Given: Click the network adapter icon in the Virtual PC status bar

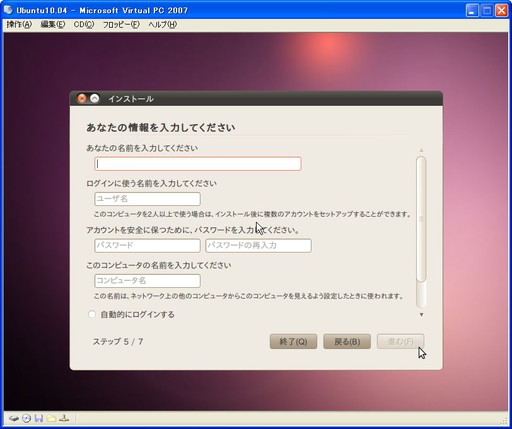Looking at the screenshot, I should pos(64,418).
